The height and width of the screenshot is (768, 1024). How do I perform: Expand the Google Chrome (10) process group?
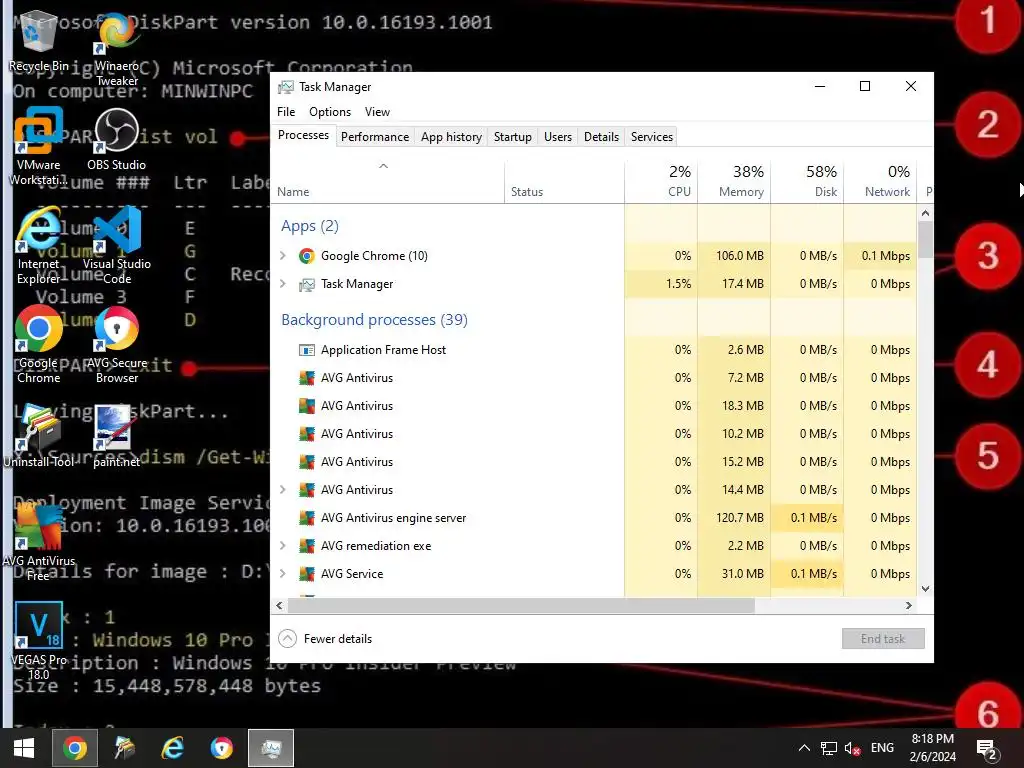point(283,256)
